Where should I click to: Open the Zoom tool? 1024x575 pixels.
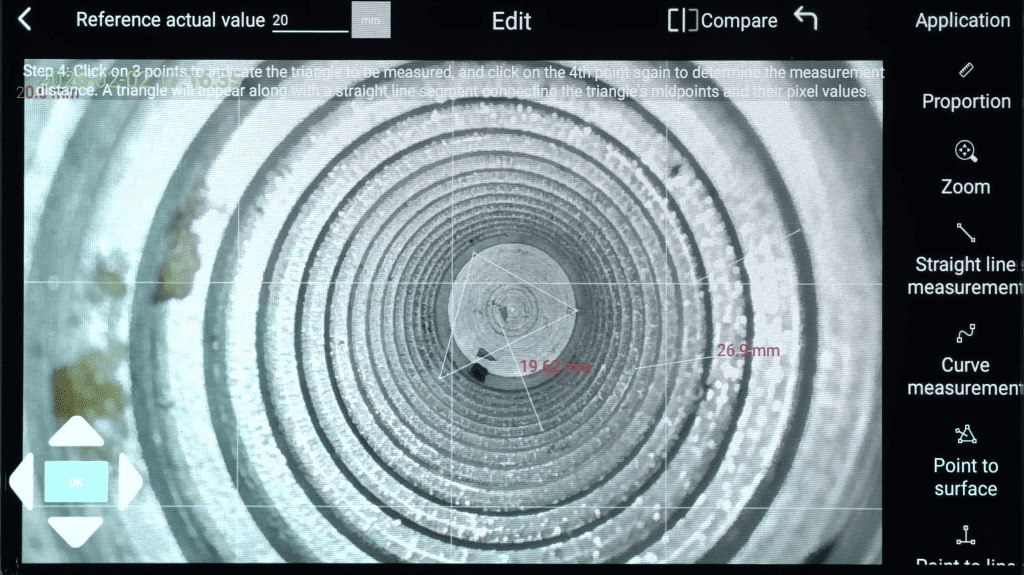965,167
